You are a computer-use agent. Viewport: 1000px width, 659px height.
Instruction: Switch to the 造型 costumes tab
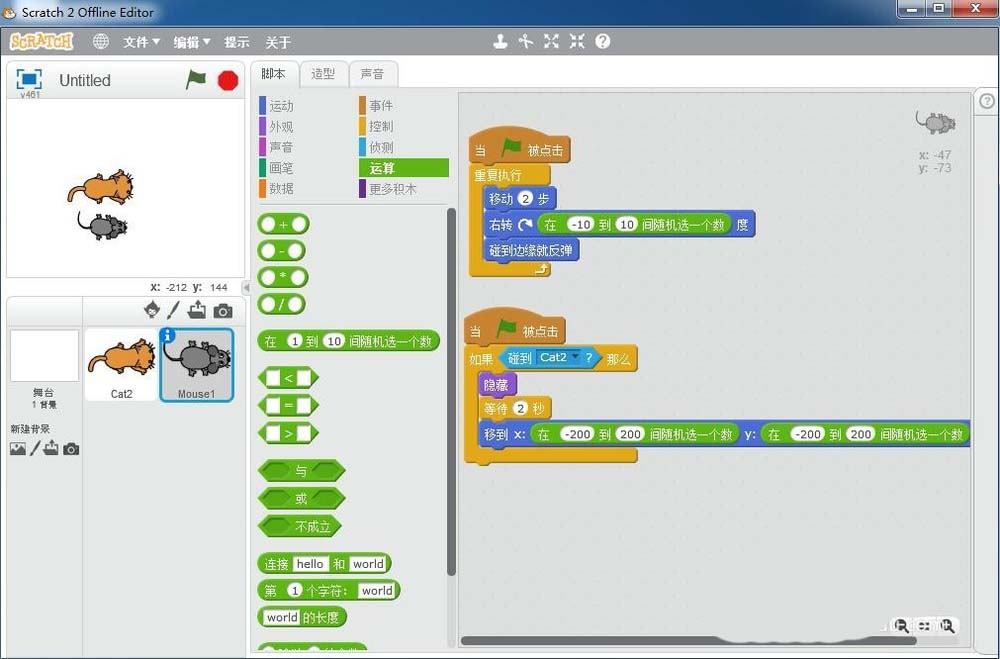tap(323, 74)
